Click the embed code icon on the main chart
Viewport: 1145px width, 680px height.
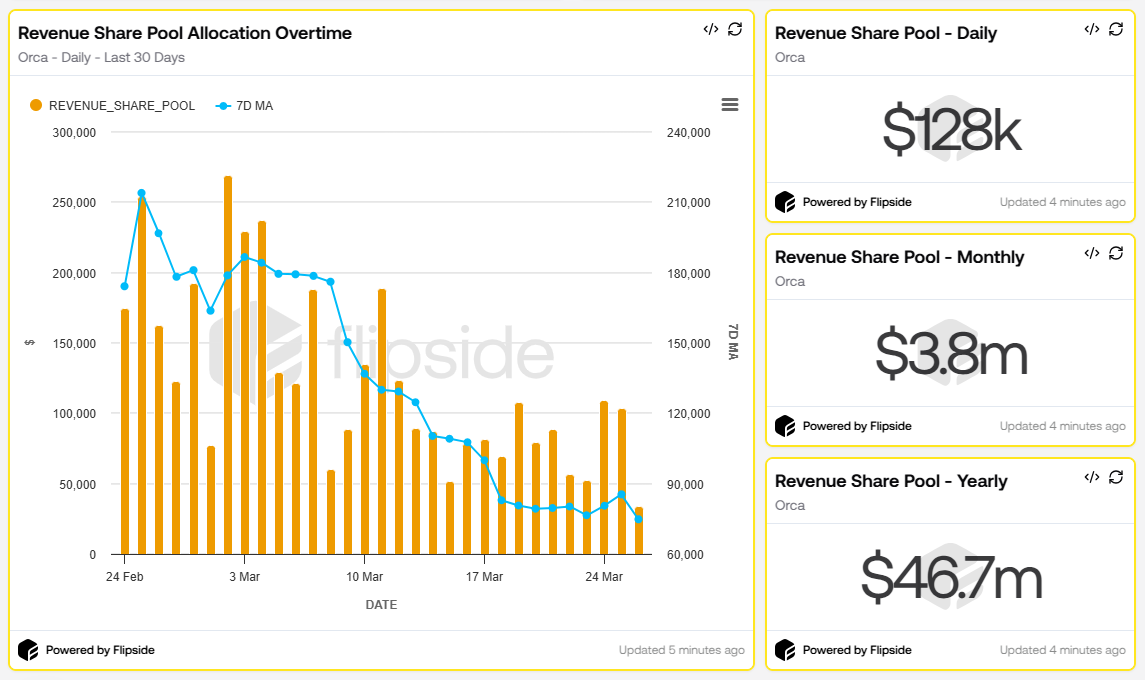[710, 30]
